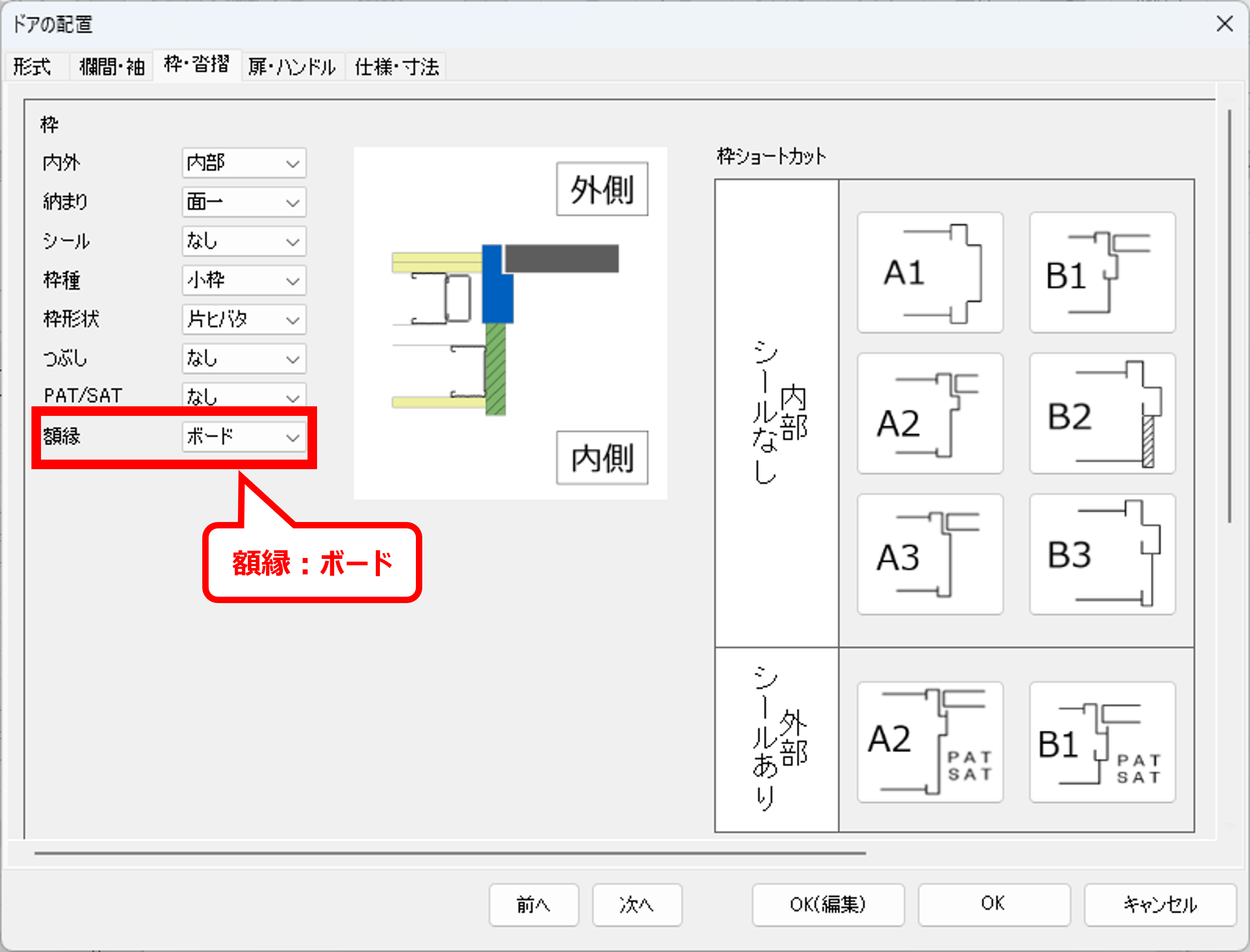This screenshot has width=1250, height=952.
Task: Select the B1 PAT SAT exterior shortcut
Action: point(1102,742)
